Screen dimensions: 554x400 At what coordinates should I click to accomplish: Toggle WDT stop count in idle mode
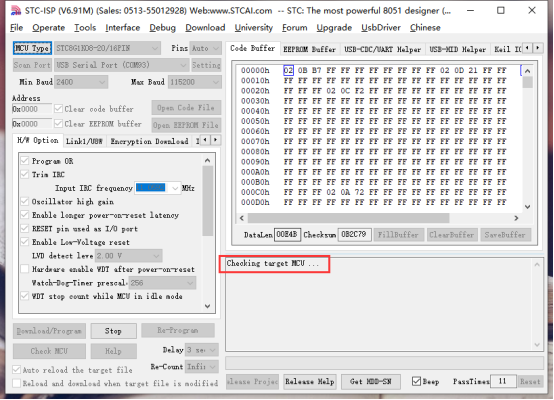(x=25, y=296)
